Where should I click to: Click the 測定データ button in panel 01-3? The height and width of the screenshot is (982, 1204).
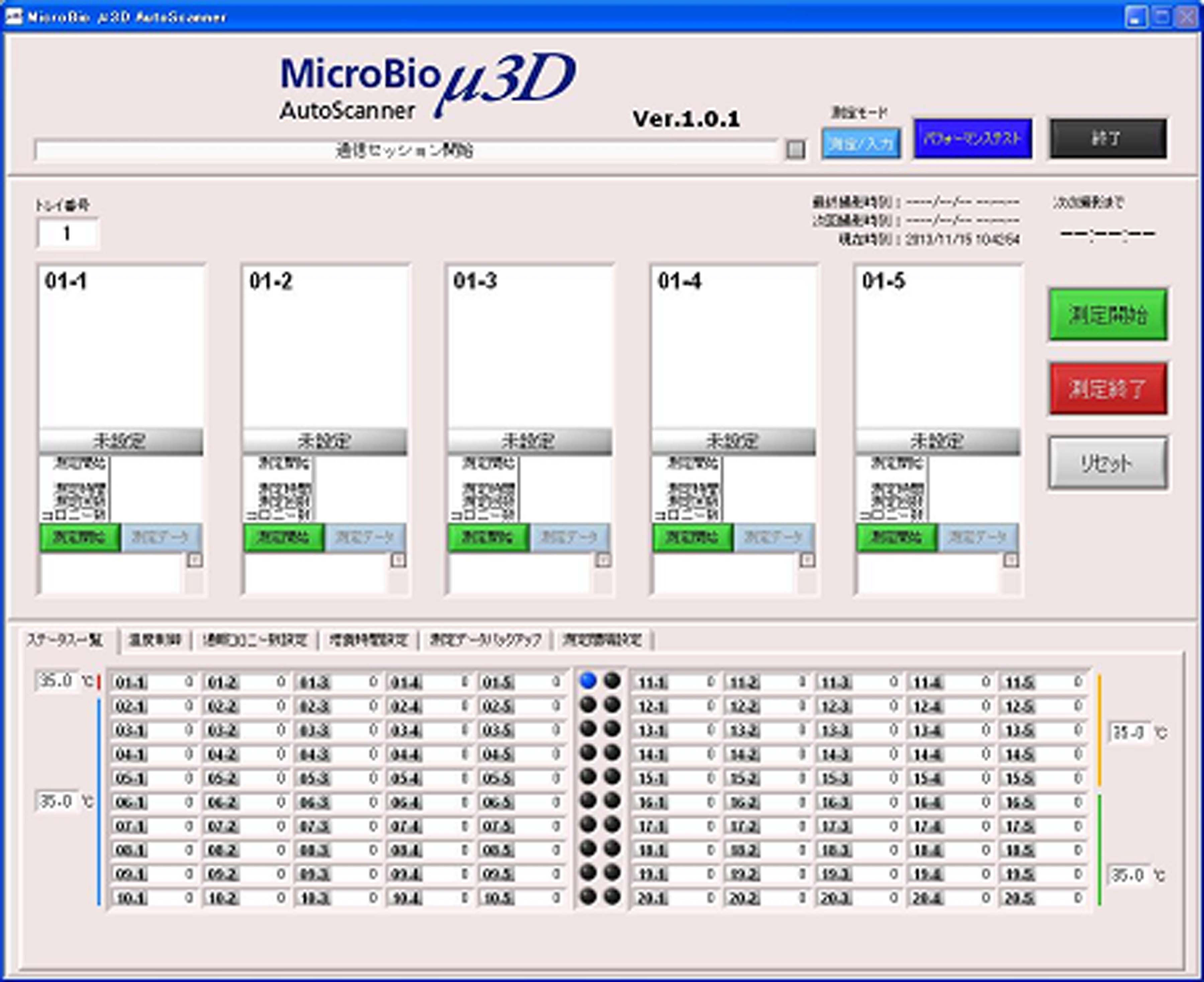570,537
